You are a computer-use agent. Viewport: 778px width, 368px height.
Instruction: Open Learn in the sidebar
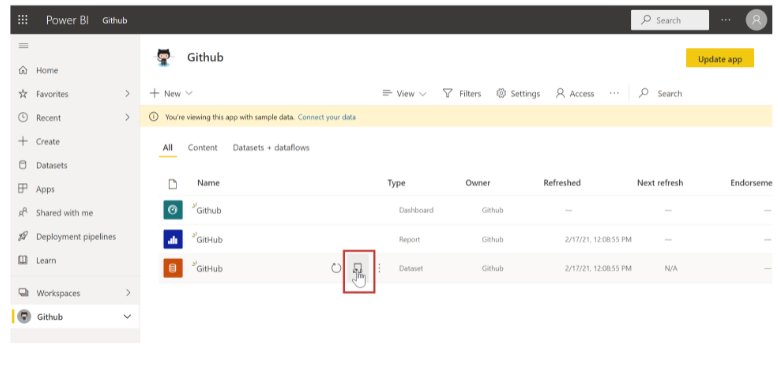point(46,260)
